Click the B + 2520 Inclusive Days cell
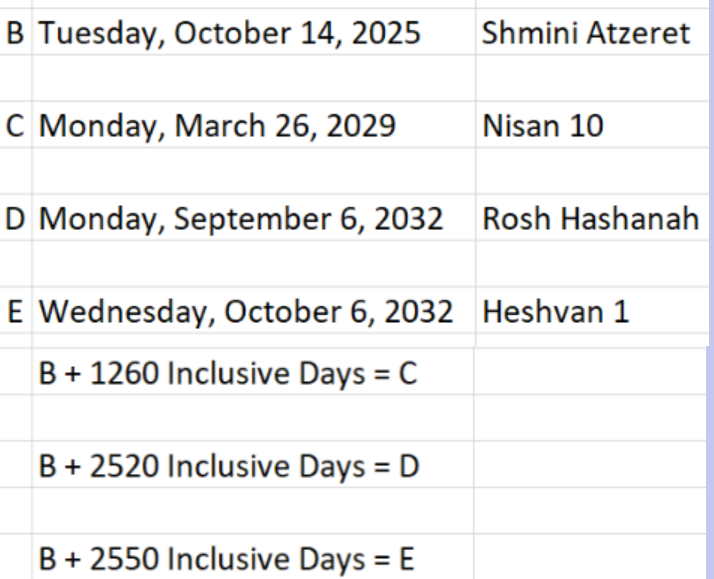This screenshot has height=579, width=714. coord(228,465)
